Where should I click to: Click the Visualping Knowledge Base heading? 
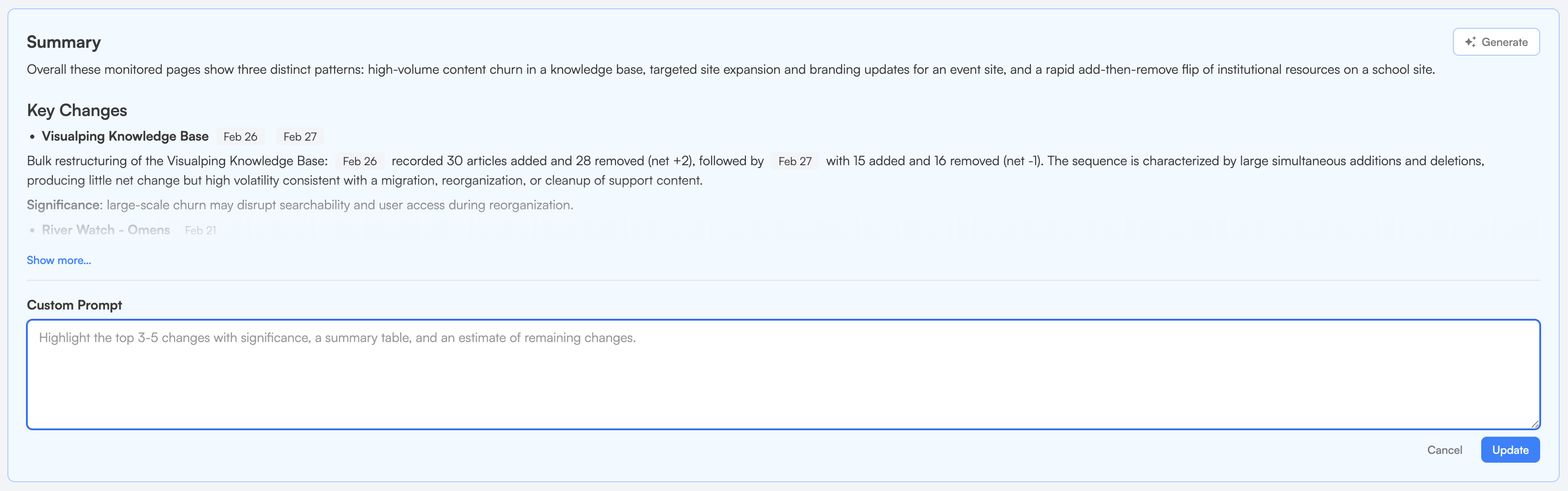click(x=125, y=136)
